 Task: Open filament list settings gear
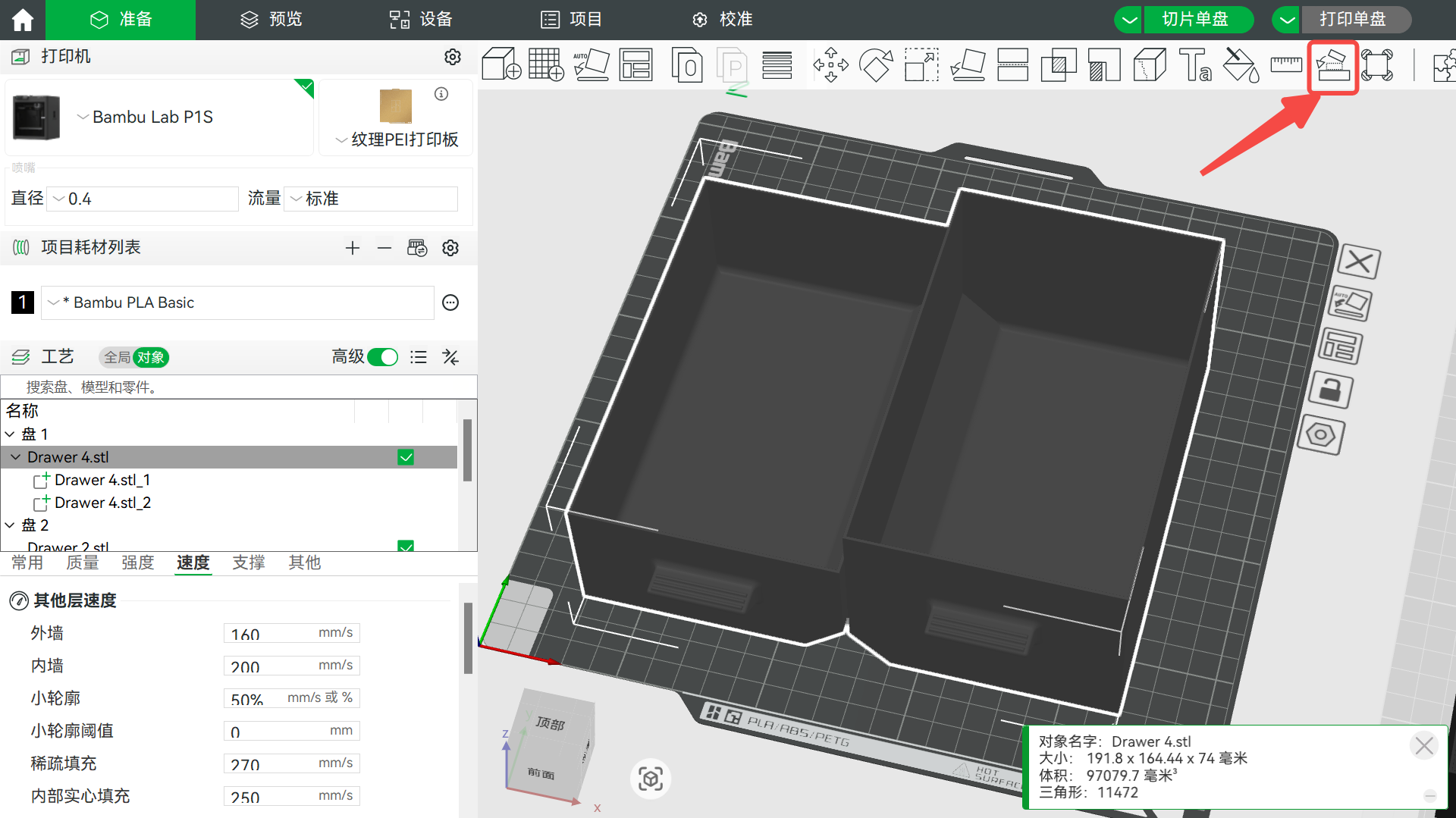[450, 248]
